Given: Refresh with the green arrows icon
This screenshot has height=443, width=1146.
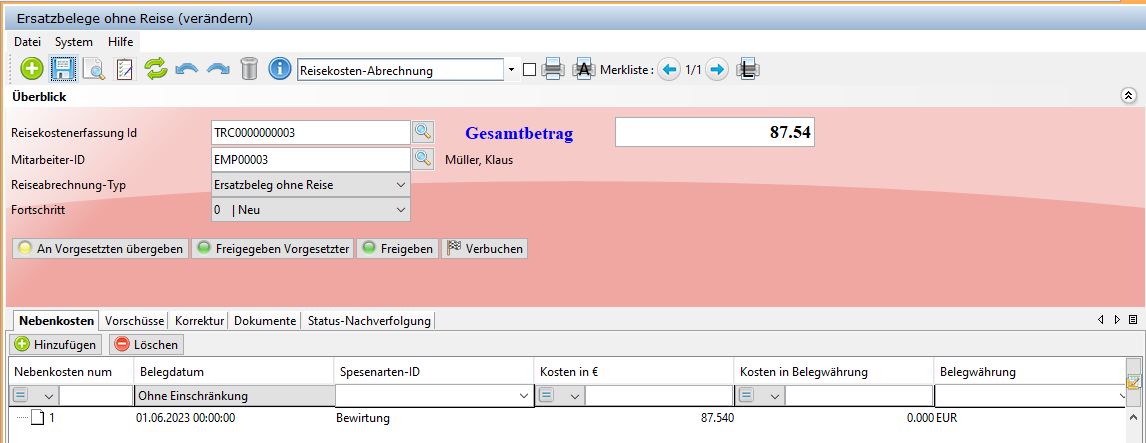Looking at the screenshot, I should point(156,70).
